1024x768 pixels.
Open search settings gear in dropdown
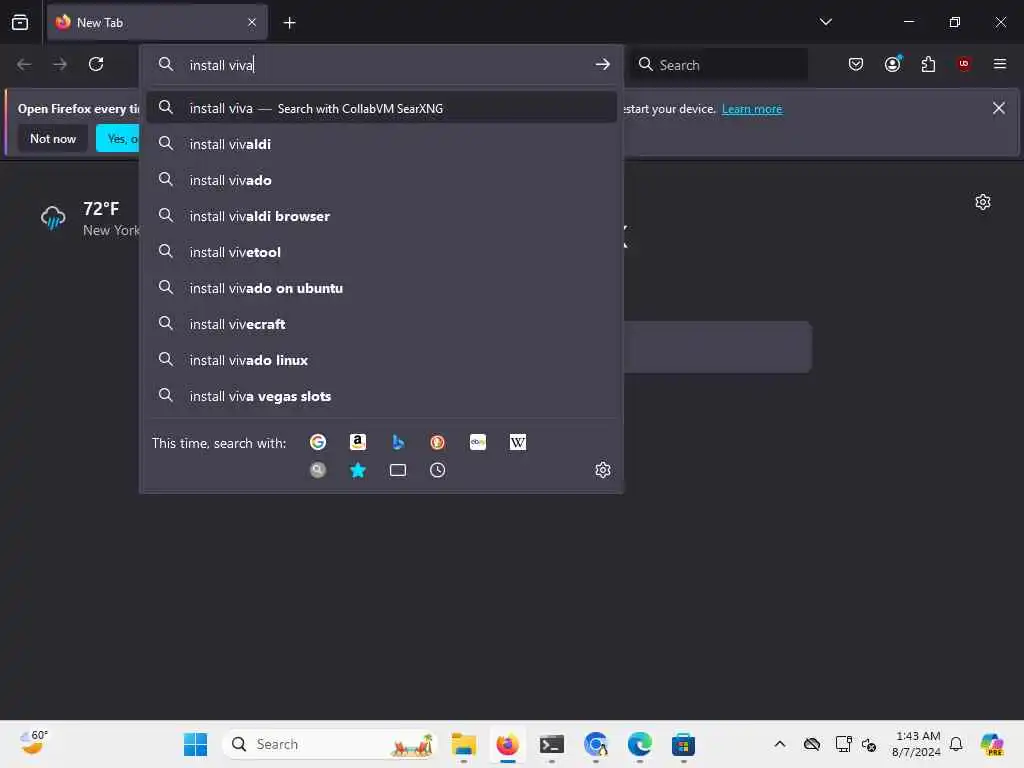[603, 470]
